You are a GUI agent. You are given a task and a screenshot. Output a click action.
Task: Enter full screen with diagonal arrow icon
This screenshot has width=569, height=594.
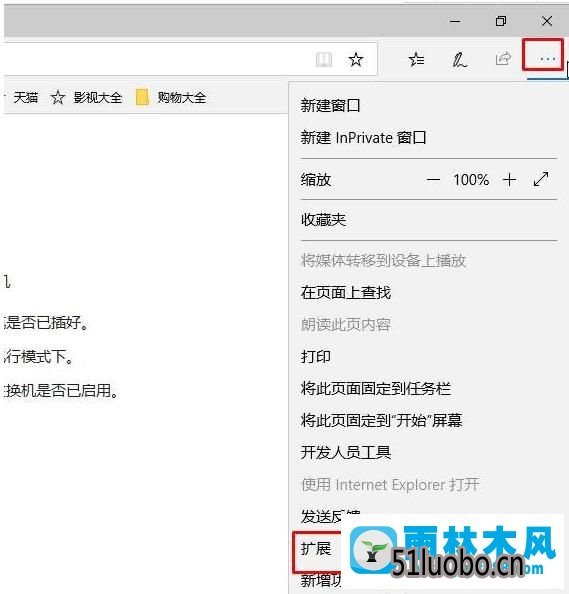pos(541,179)
